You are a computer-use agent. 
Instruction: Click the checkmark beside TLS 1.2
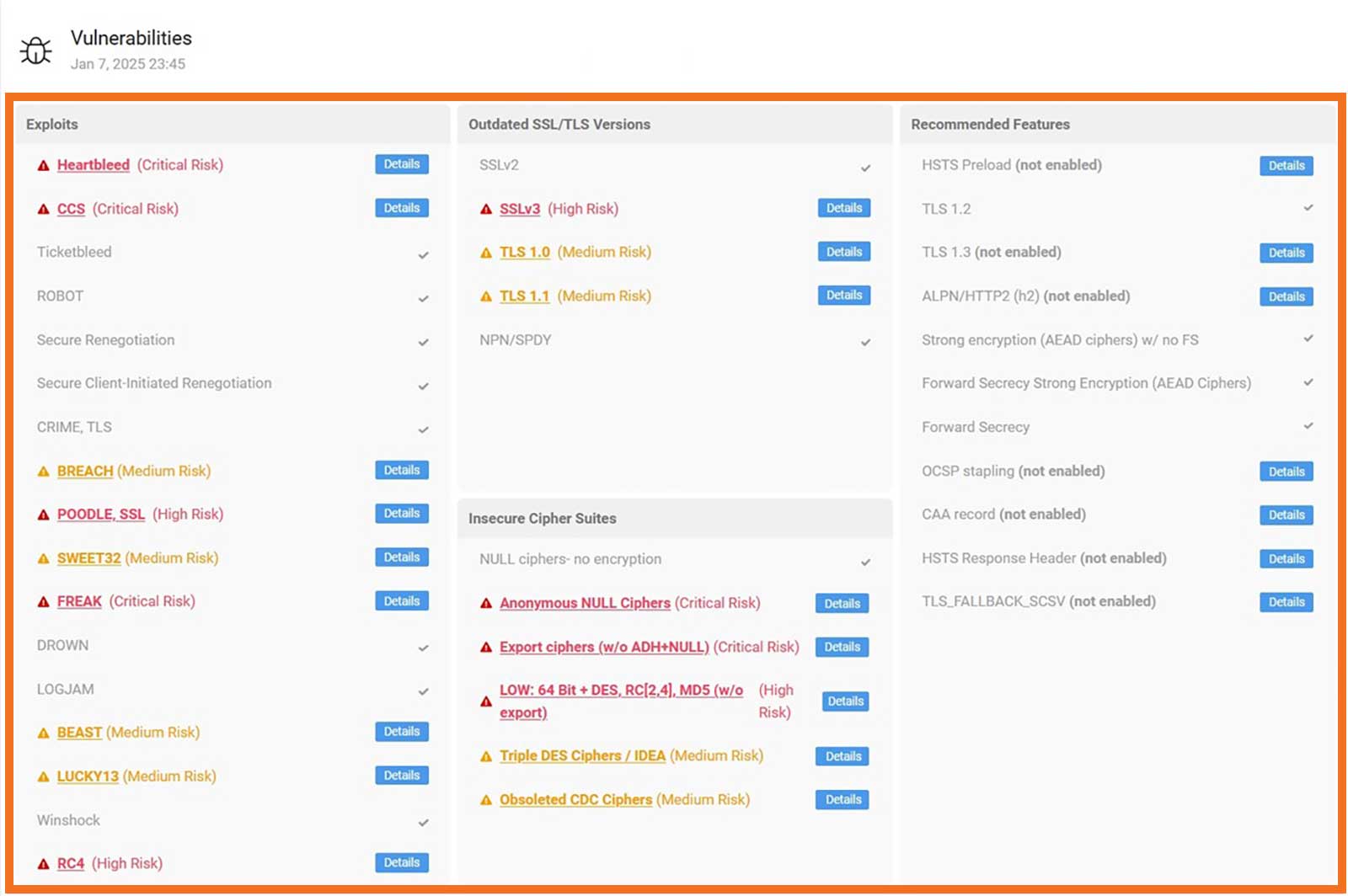point(1308,207)
